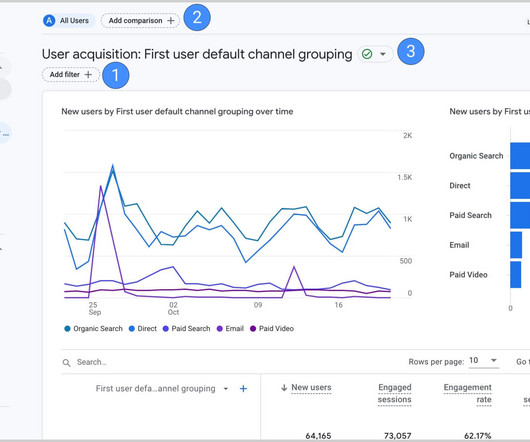530x442 pixels.
Task: Sort by the Engagement rate column header
Action: 467,394
